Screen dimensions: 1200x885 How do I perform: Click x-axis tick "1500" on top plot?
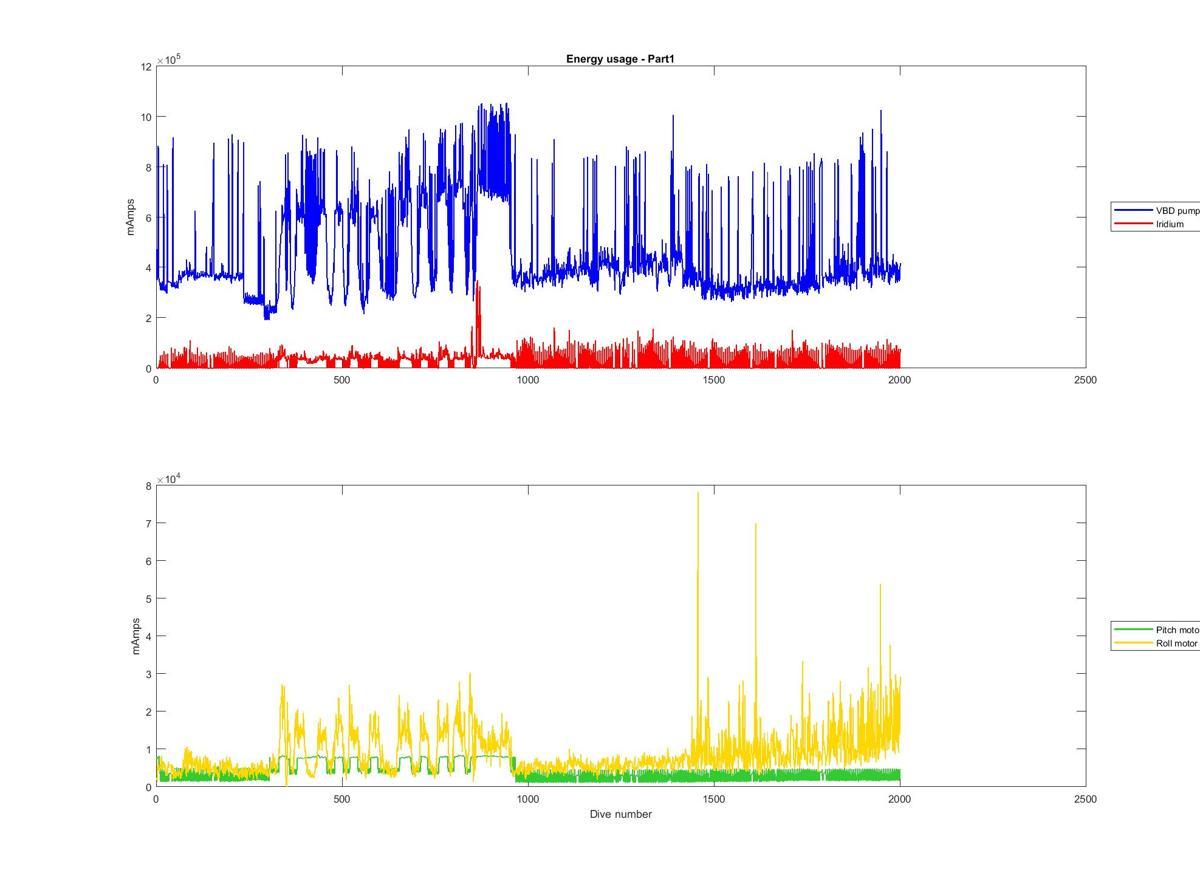pos(714,380)
